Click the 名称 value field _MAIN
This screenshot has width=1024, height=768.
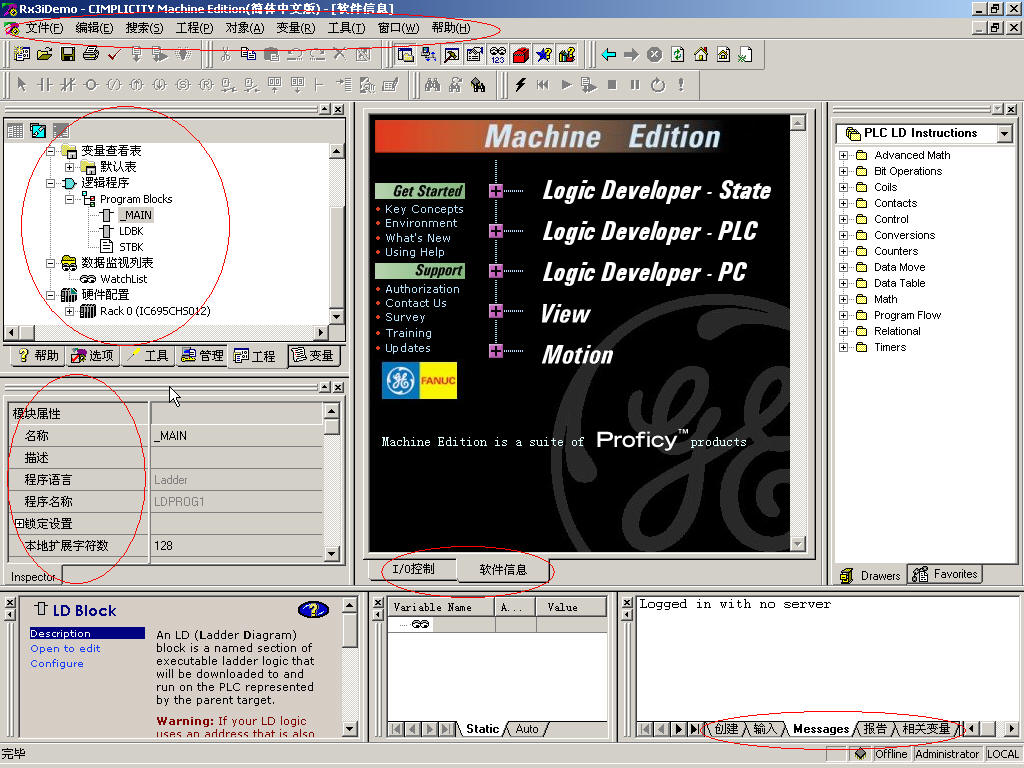point(237,436)
